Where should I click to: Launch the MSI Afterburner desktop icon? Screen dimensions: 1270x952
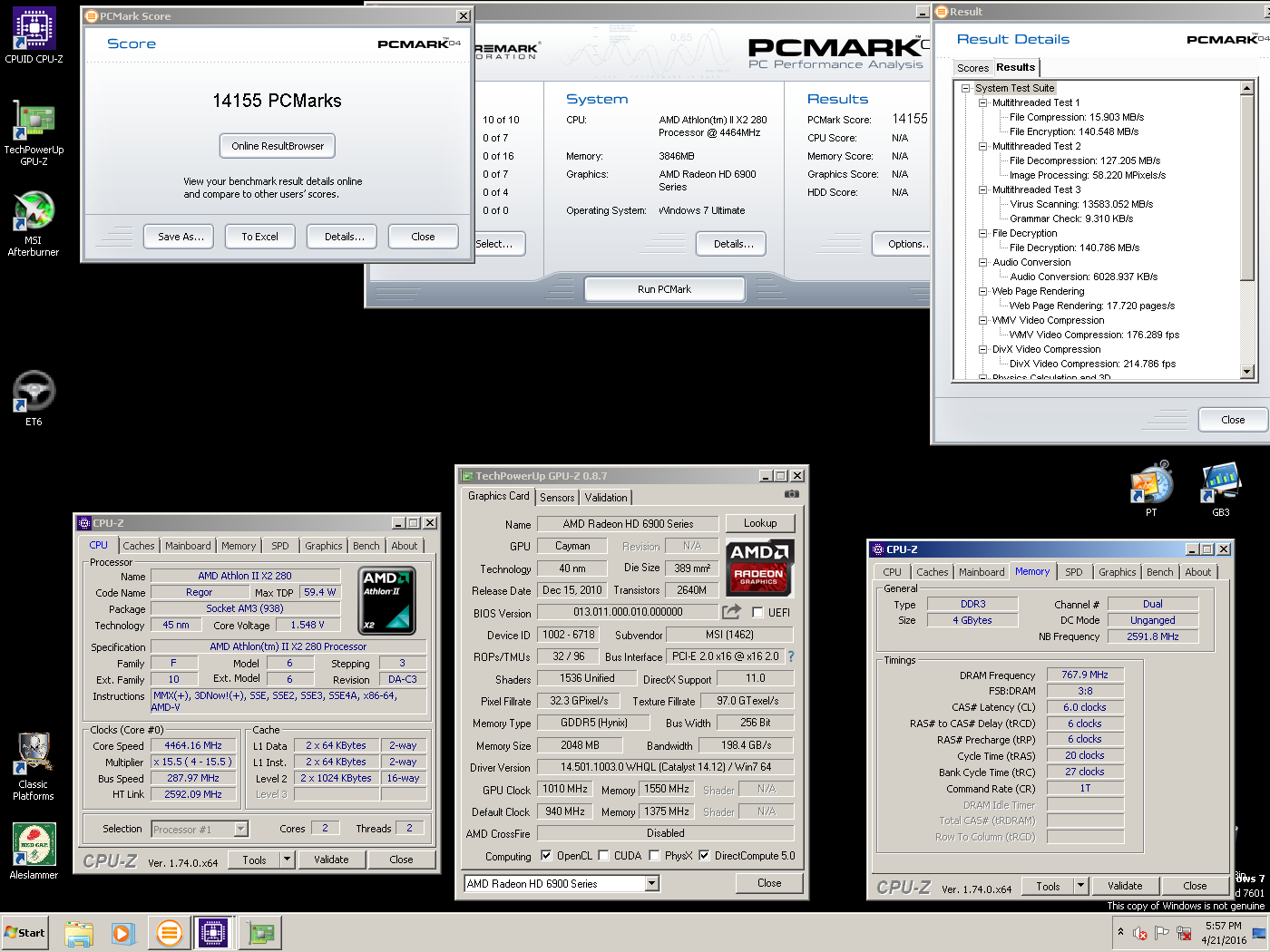[x=34, y=223]
